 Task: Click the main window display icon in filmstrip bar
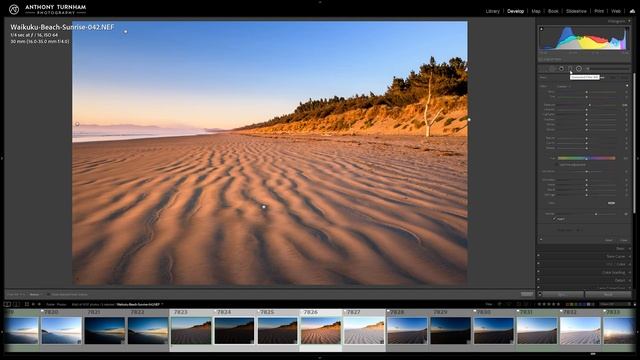7,304
